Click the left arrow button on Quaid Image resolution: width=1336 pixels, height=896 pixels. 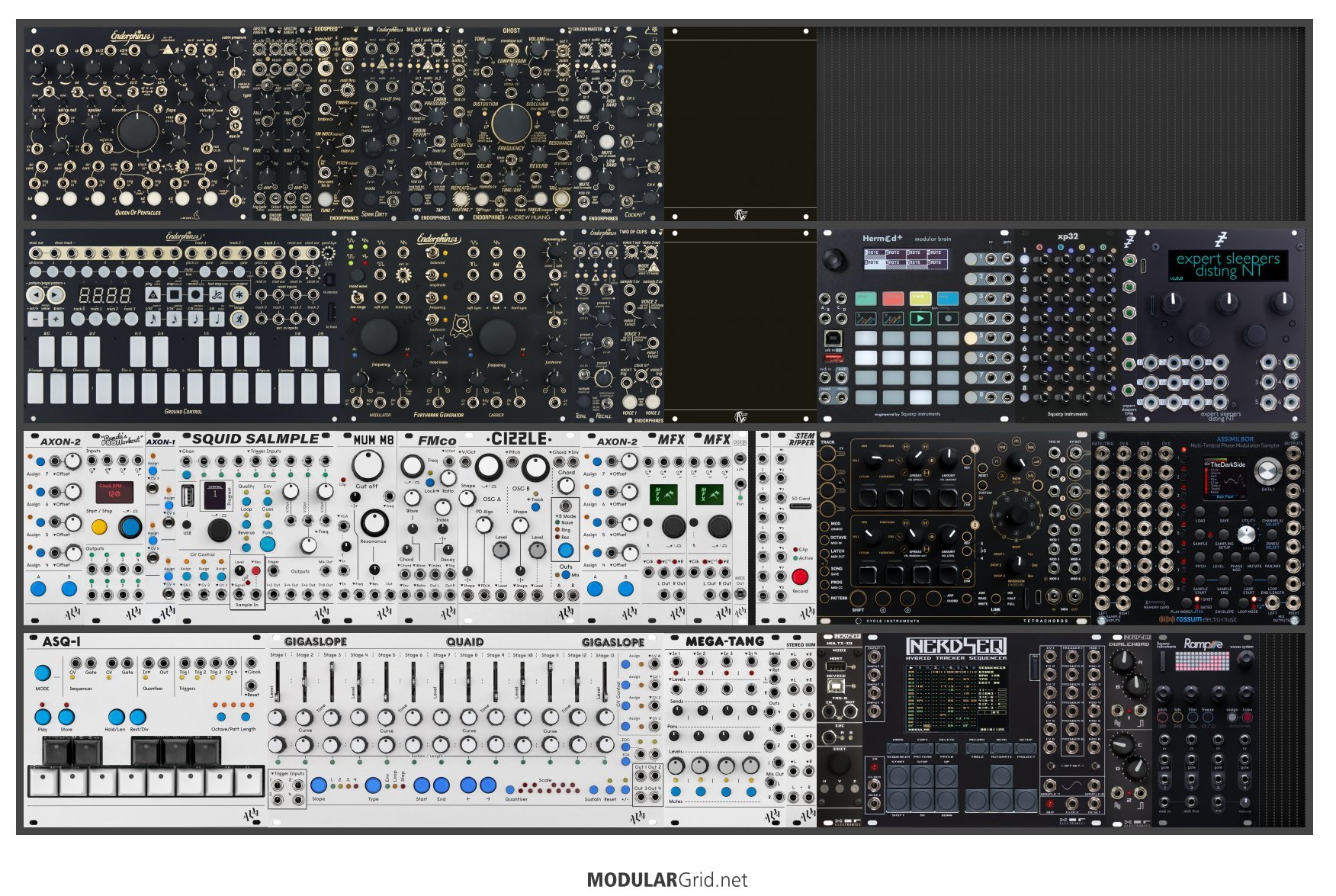[x=468, y=785]
